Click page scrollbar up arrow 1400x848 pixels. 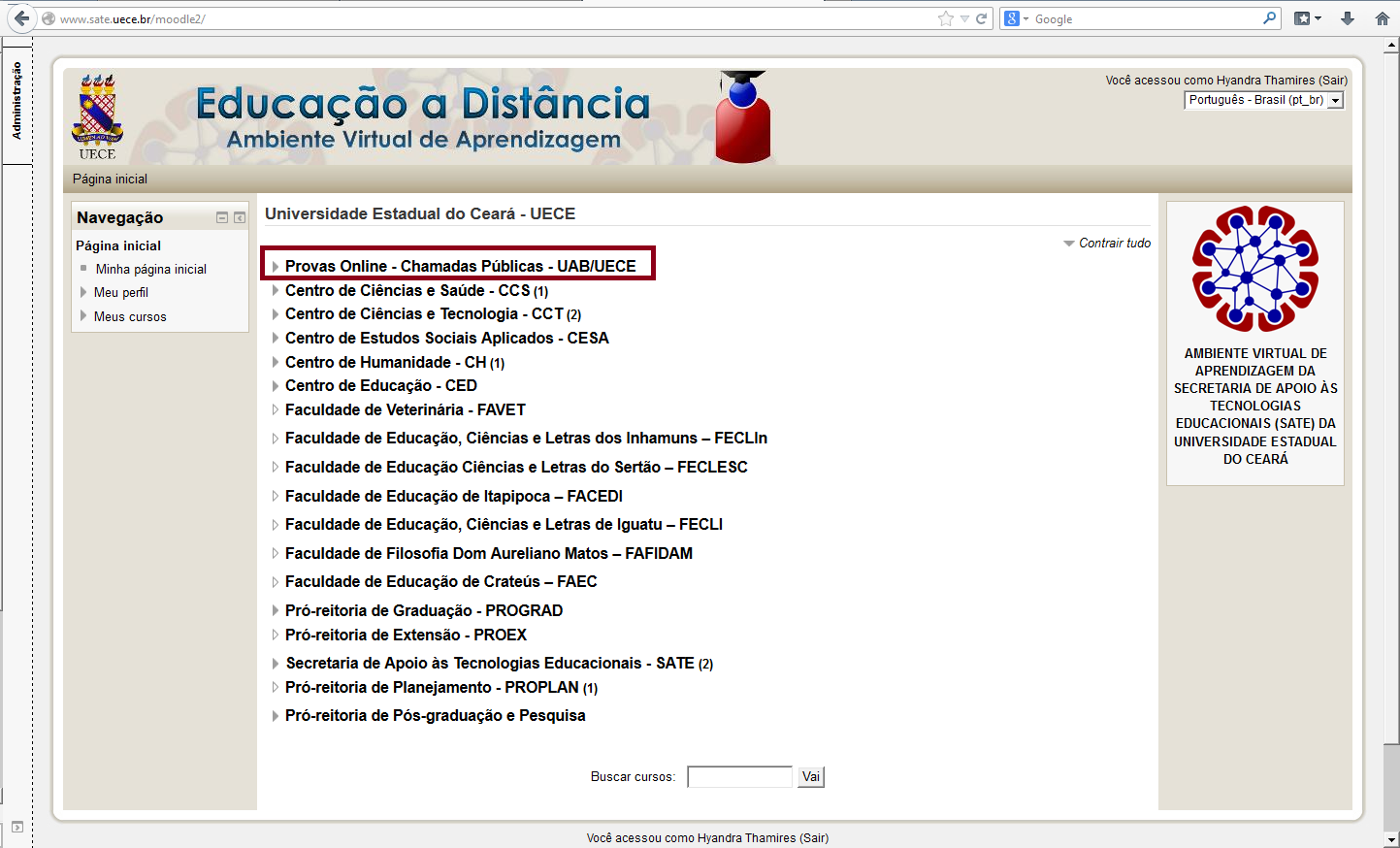pyautogui.click(x=1392, y=45)
